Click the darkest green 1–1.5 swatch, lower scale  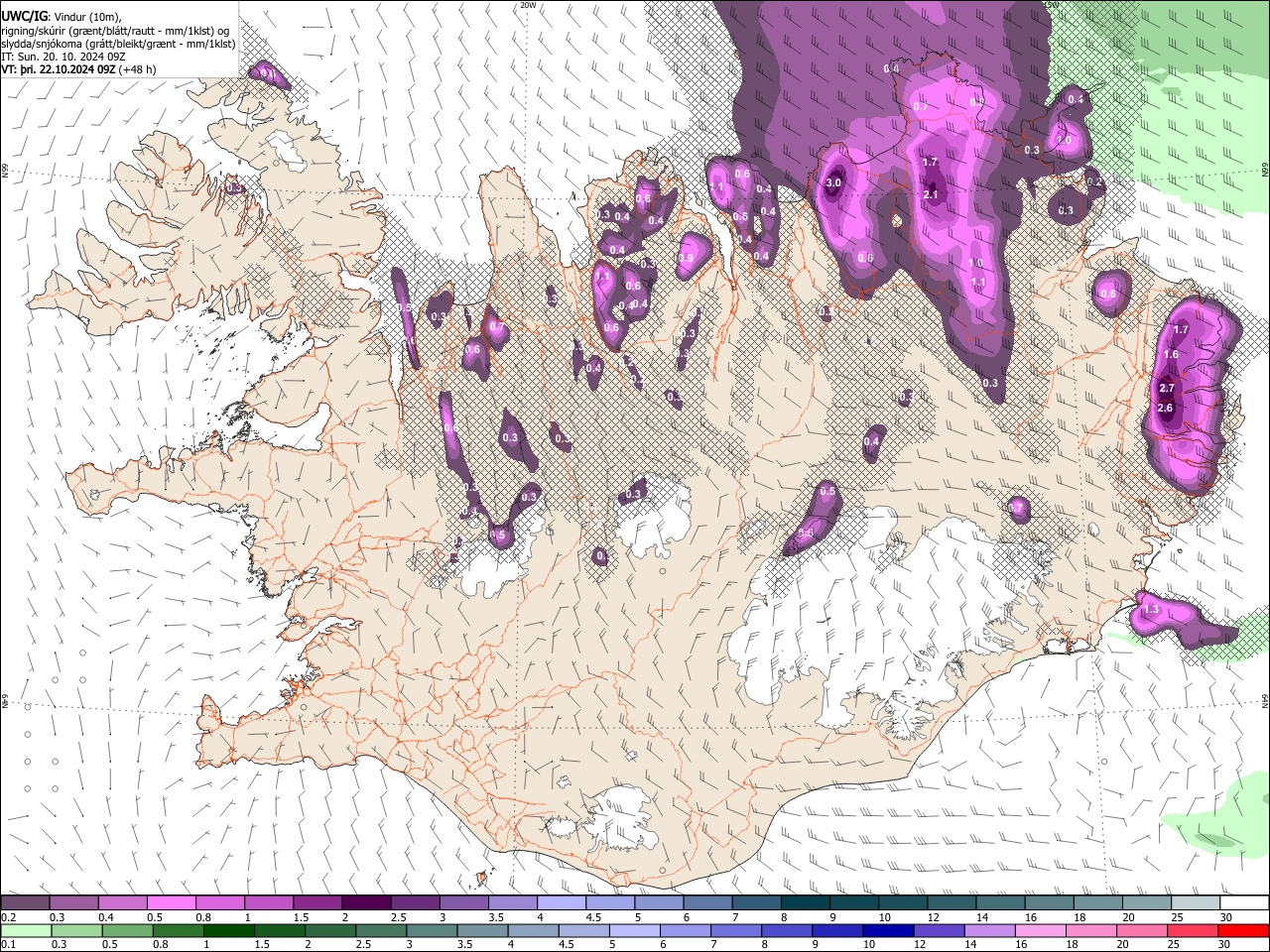pyautogui.click(x=227, y=931)
